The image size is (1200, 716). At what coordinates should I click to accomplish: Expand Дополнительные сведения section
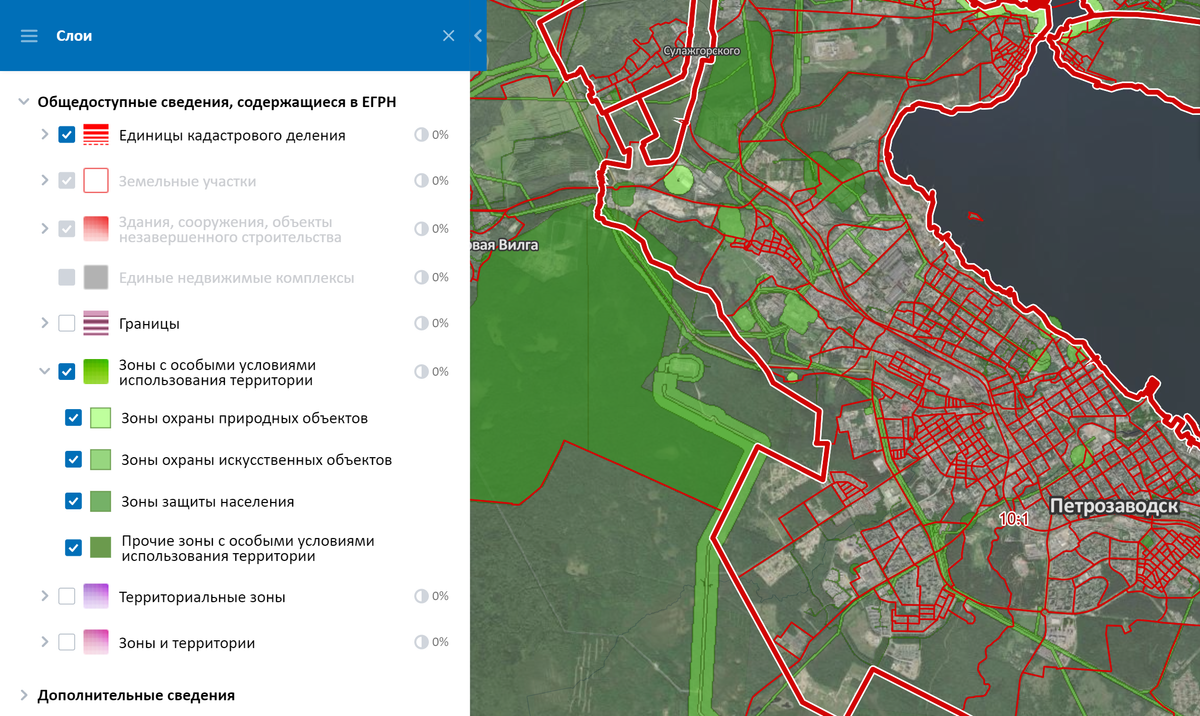(x=24, y=695)
